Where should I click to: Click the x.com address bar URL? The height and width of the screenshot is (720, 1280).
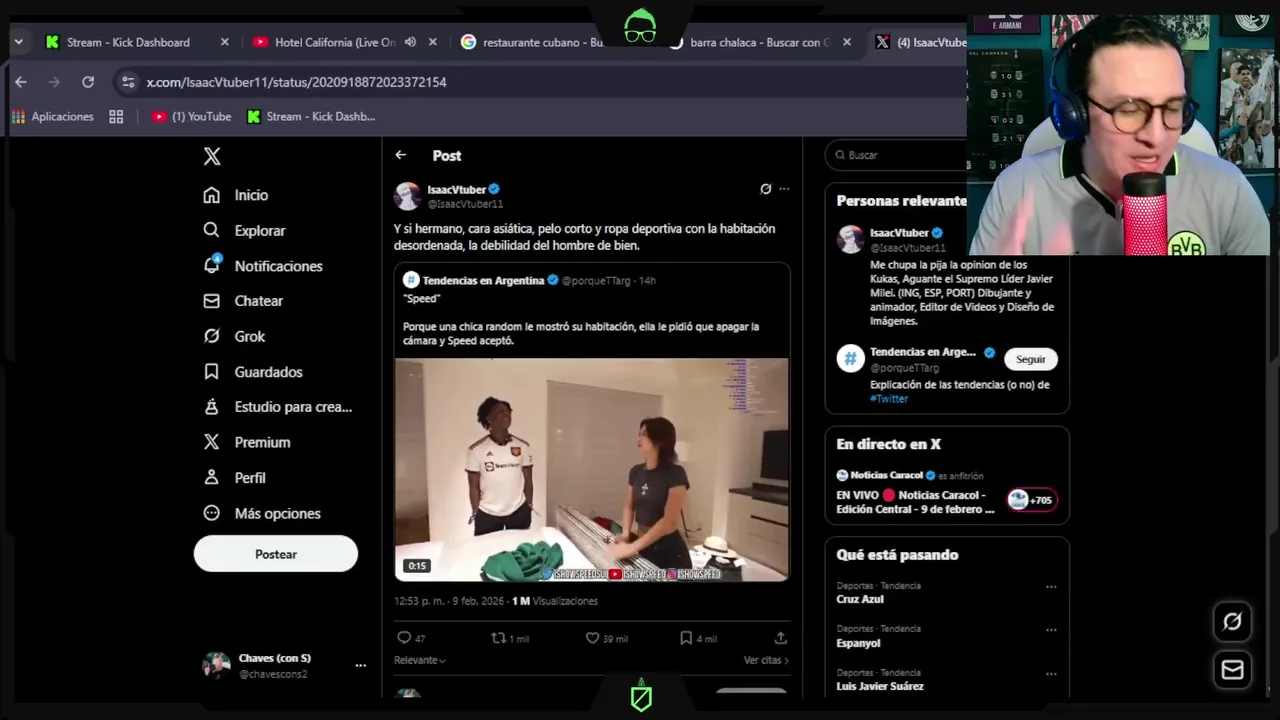(x=296, y=82)
